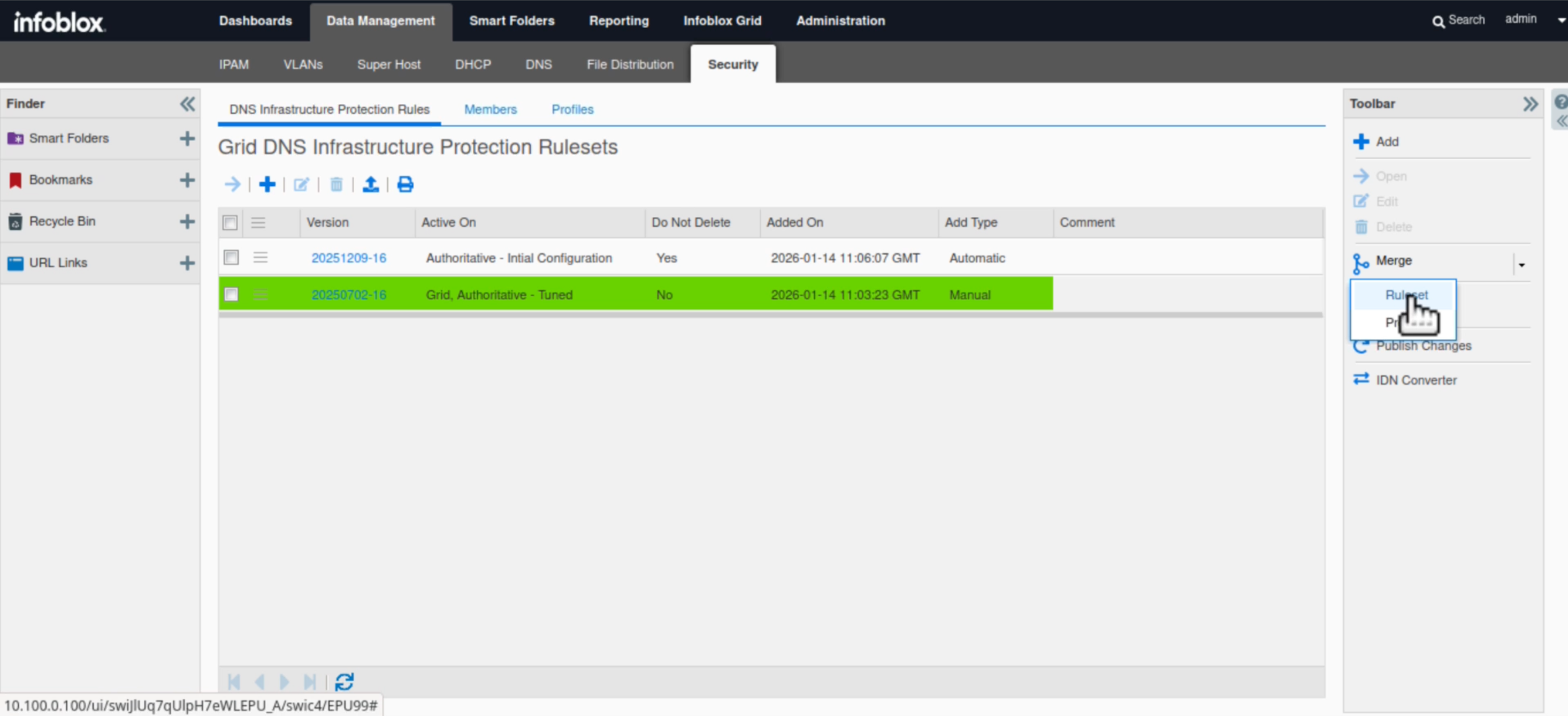This screenshot has height=716, width=1568.
Task: Expand Smart Folders in the Finder
Action: 69,138
